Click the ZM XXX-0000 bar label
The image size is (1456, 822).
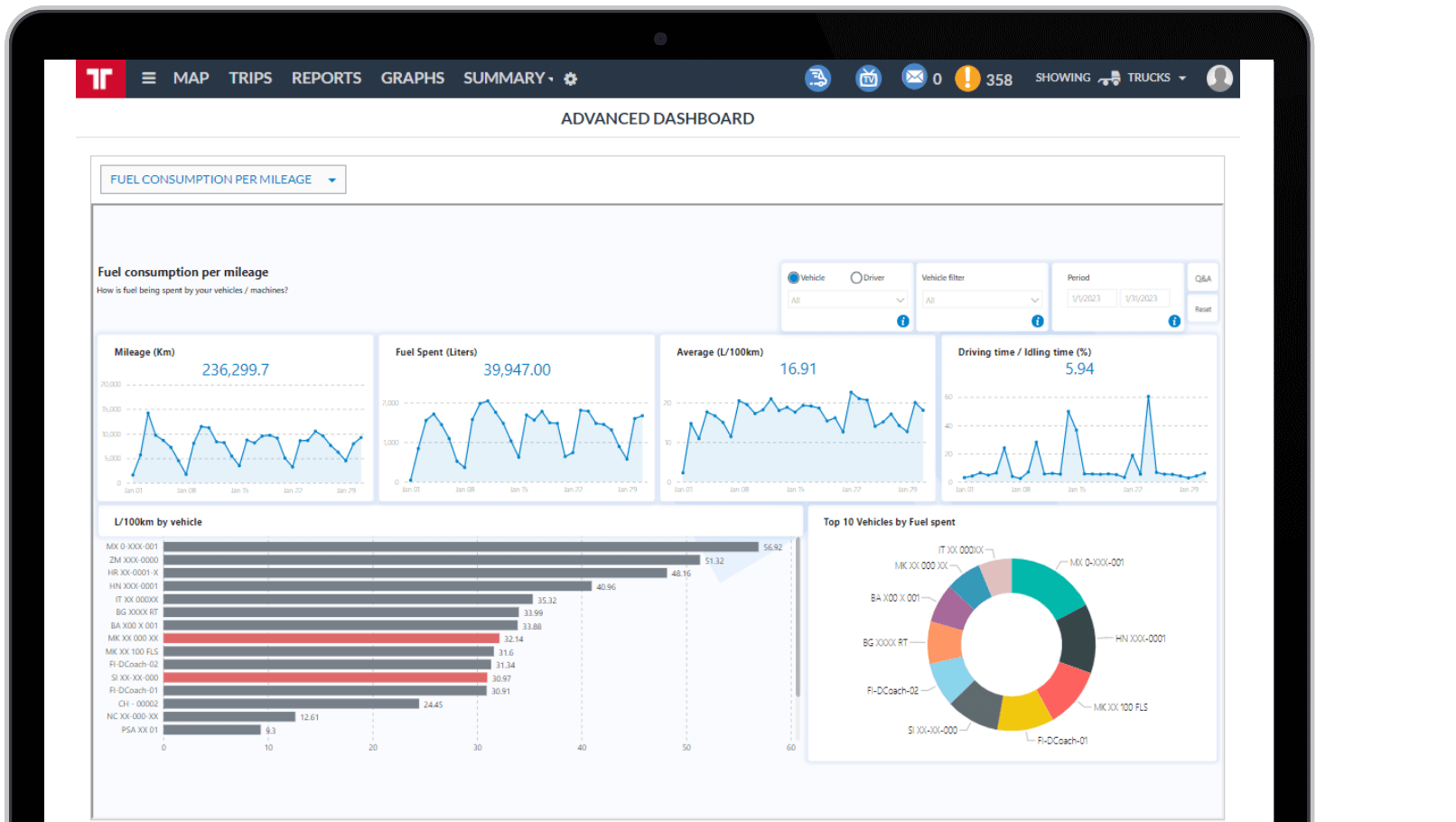point(134,560)
